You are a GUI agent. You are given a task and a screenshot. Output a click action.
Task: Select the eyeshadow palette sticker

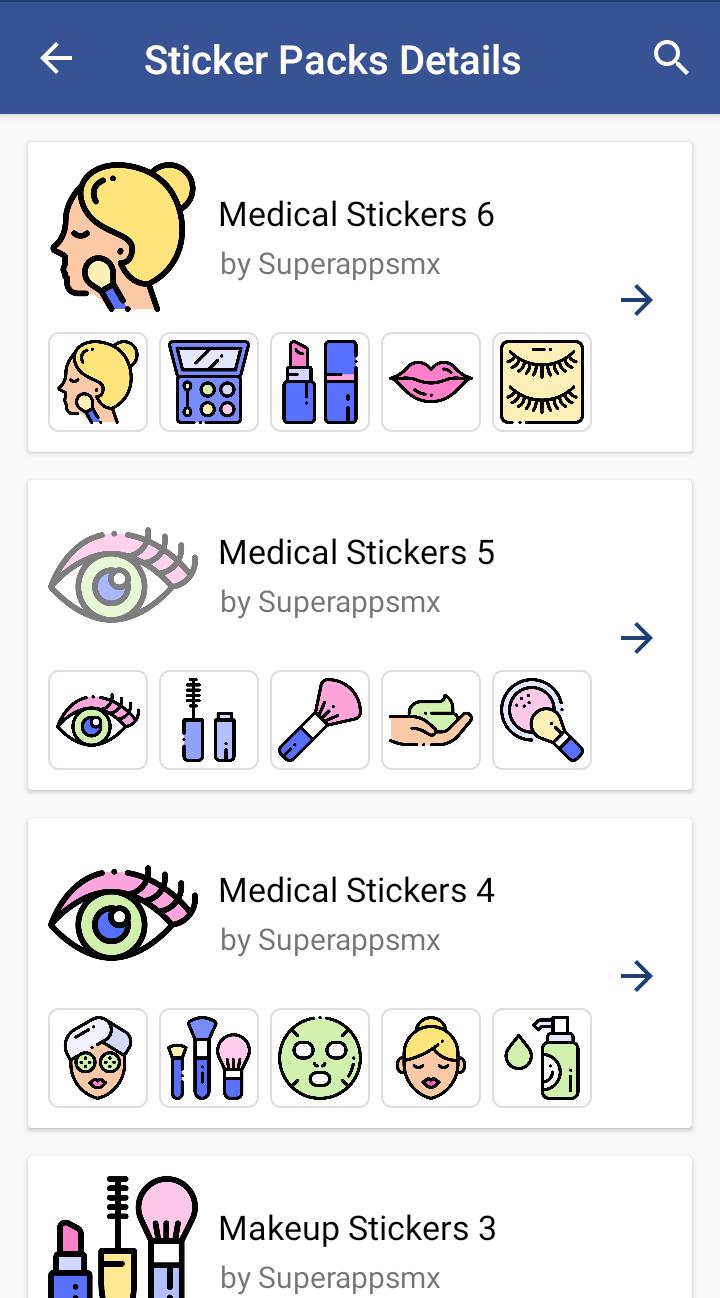[x=209, y=382]
